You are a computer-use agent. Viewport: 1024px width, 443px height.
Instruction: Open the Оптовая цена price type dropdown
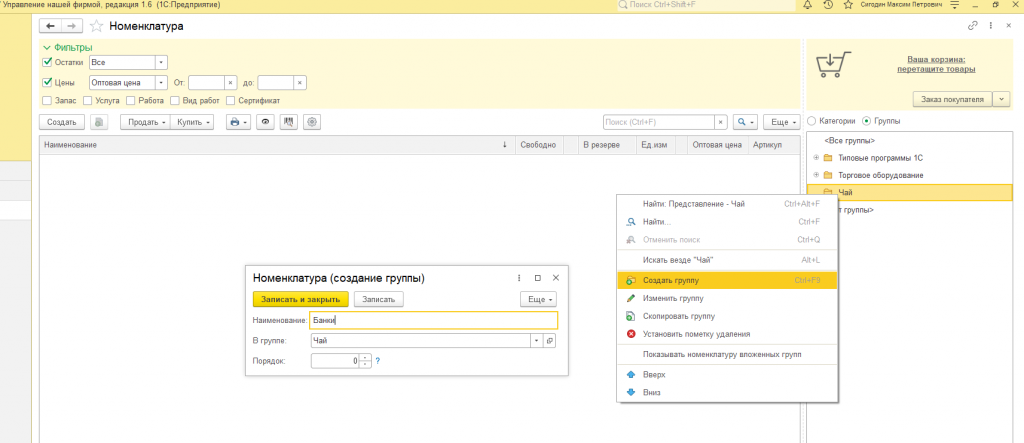tap(161, 83)
